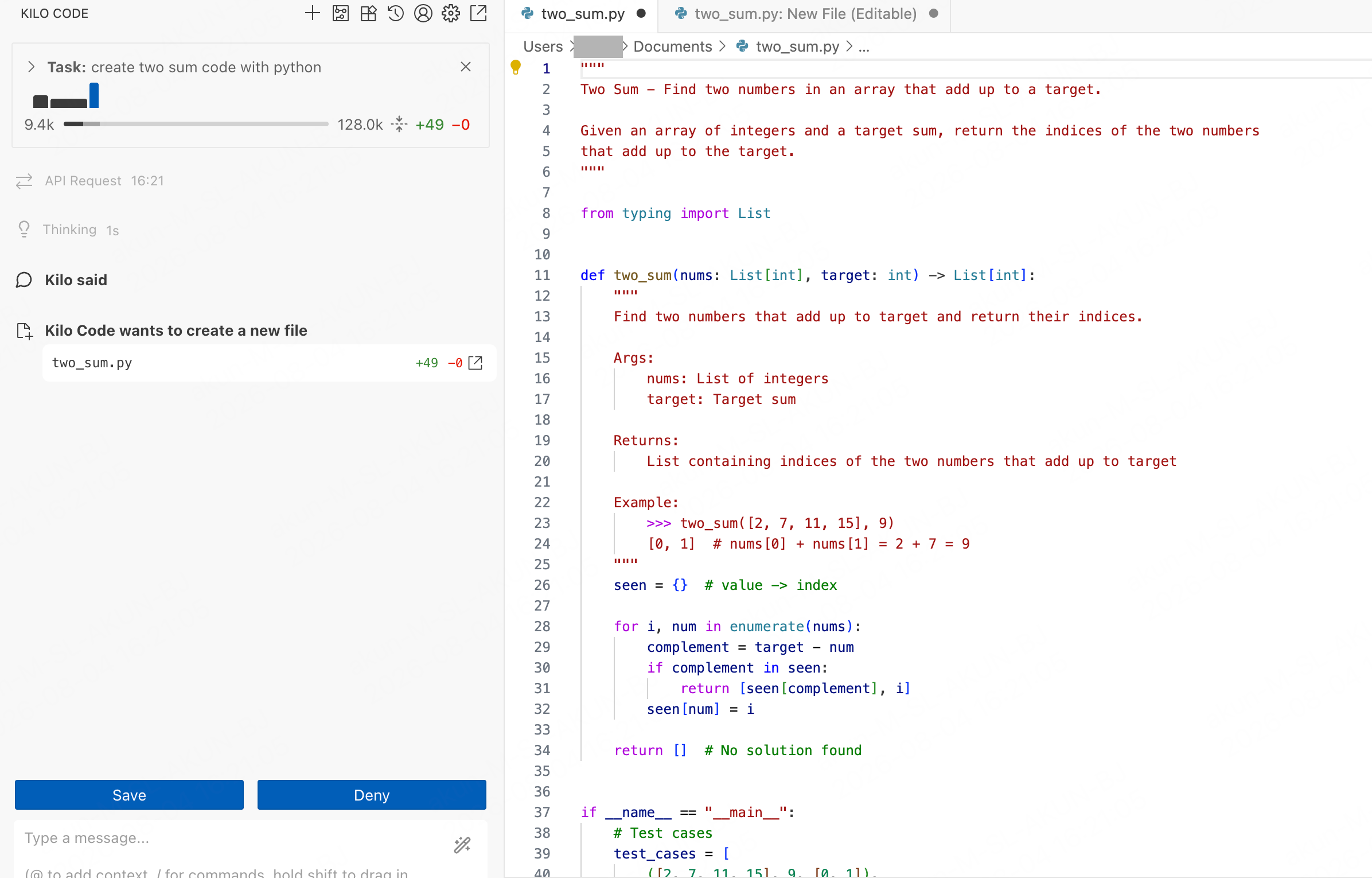Click the enhance prompt wand icon
The width and height of the screenshot is (1372, 878).
pyautogui.click(x=462, y=845)
